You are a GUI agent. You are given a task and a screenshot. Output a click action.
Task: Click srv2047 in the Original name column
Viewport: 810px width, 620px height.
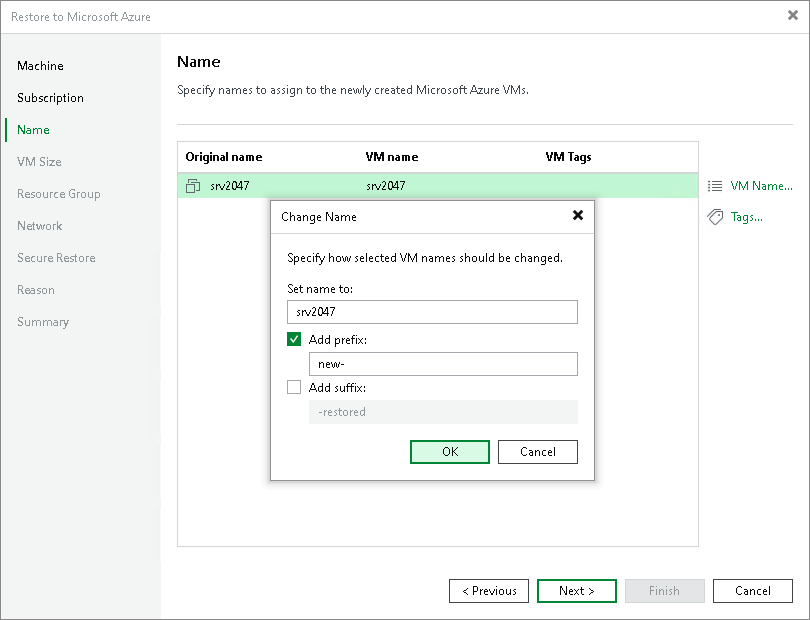(229, 186)
